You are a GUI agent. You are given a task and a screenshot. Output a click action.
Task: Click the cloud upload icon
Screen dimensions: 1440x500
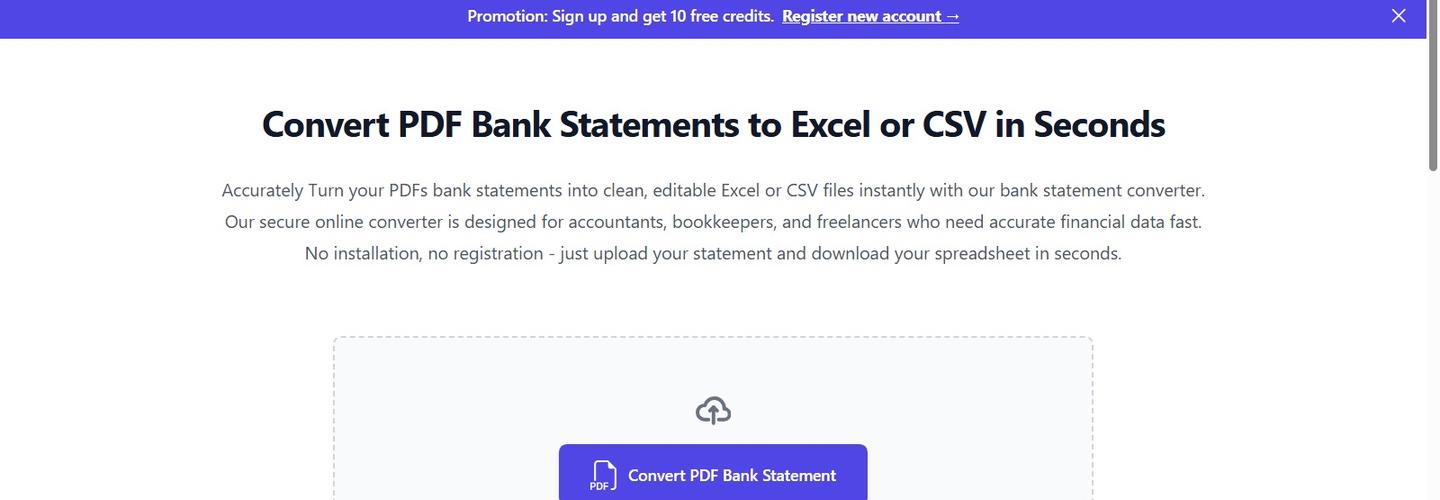713,410
